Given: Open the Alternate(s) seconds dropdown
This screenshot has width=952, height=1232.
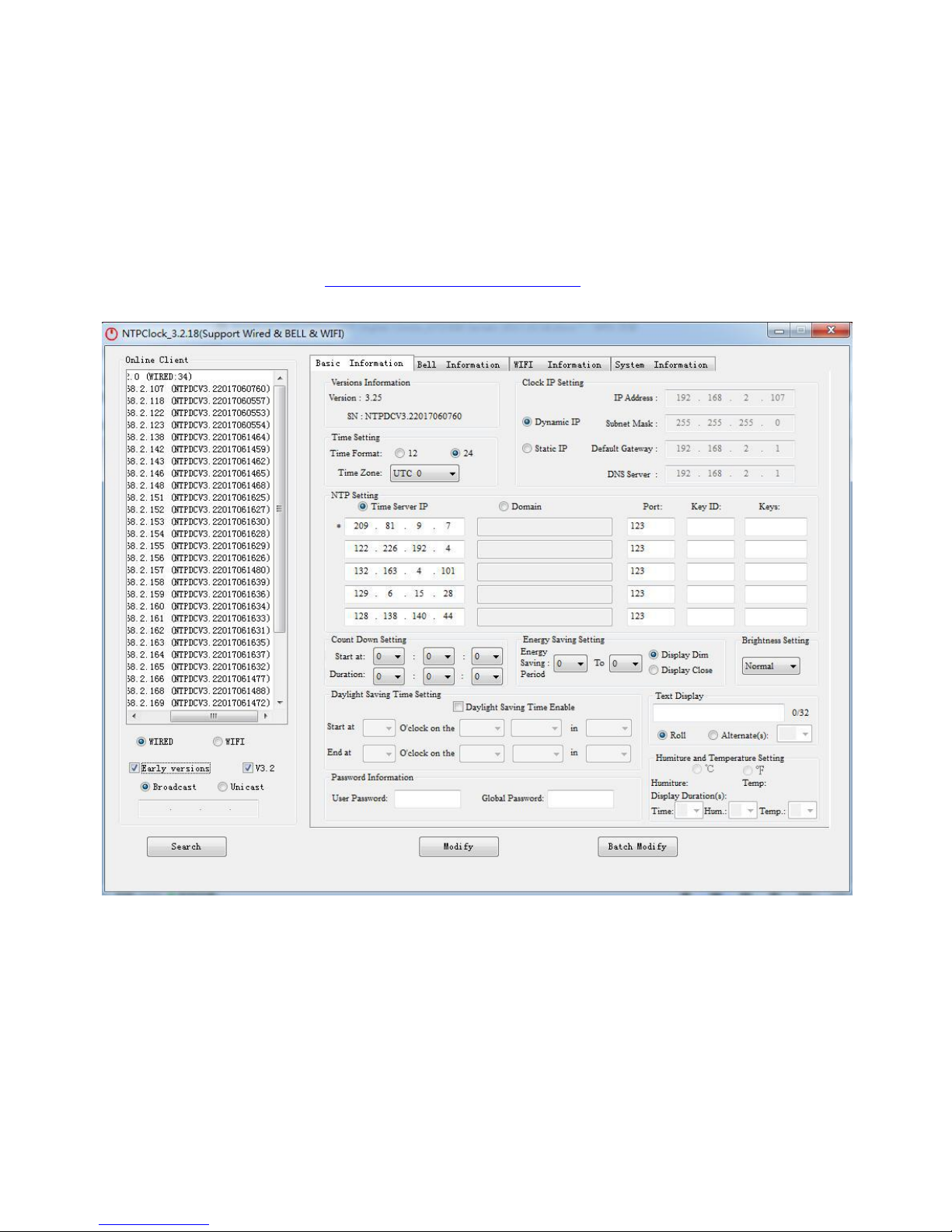Looking at the screenshot, I should [x=794, y=734].
